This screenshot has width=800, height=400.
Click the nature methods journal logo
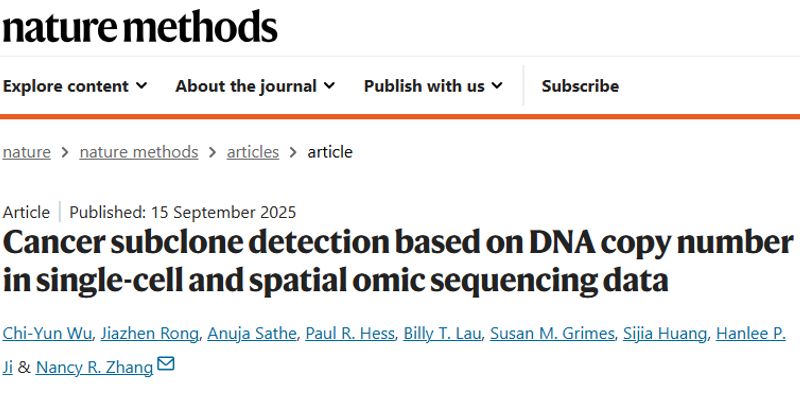click(139, 28)
